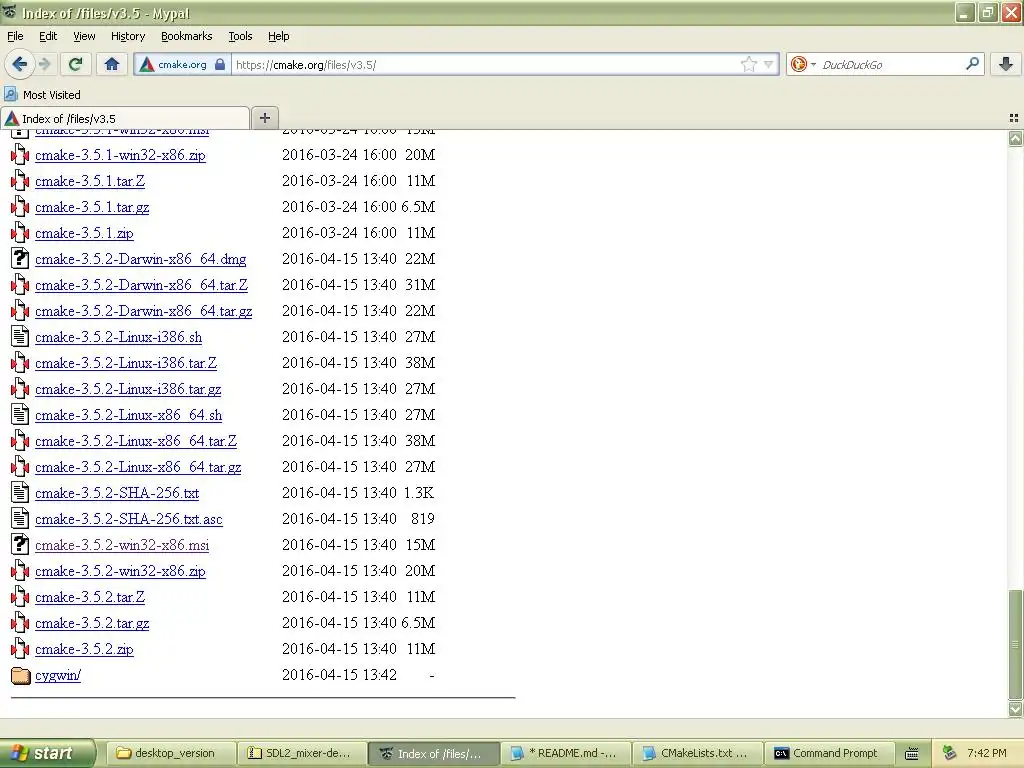The width and height of the screenshot is (1024, 768).
Task: Download cmake-3.5.2-win32-x86.msi installer
Action: coord(122,545)
